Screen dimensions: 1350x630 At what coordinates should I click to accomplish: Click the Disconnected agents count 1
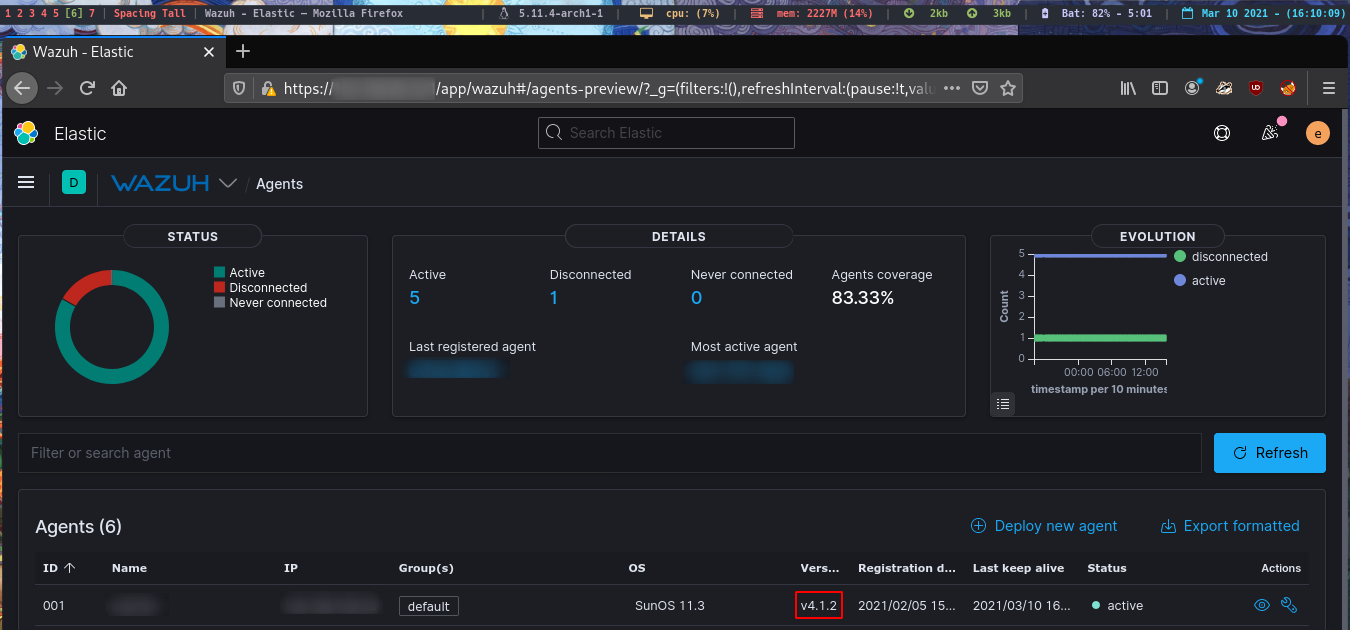point(554,297)
